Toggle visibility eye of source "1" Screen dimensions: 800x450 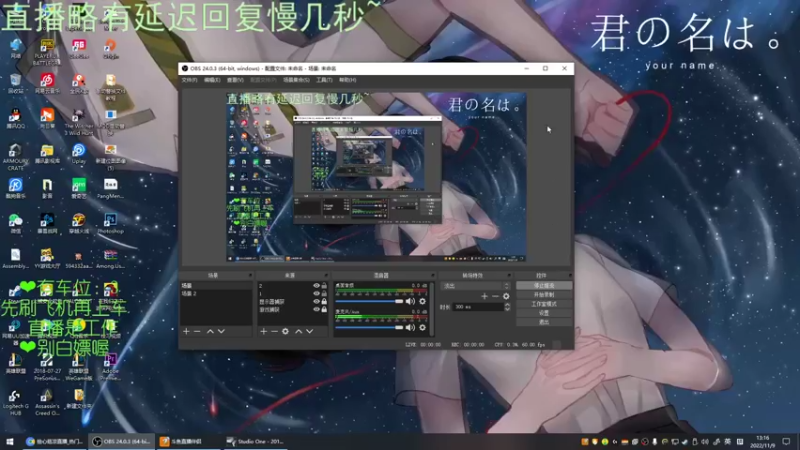coord(316,293)
